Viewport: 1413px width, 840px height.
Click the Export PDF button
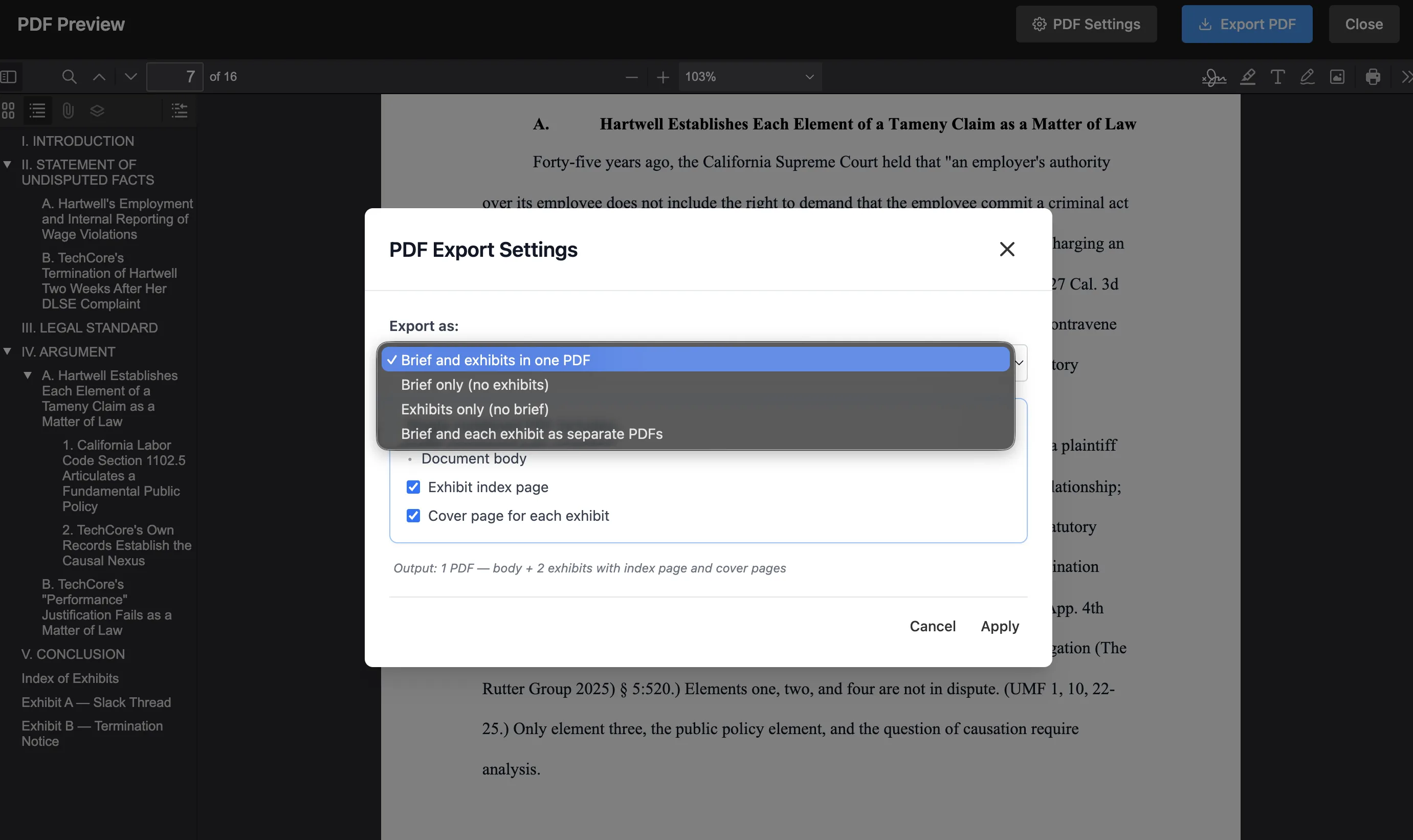(x=1247, y=24)
